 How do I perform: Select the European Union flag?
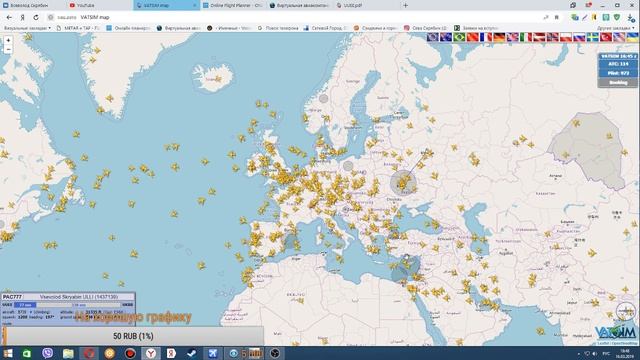point(433,37)
